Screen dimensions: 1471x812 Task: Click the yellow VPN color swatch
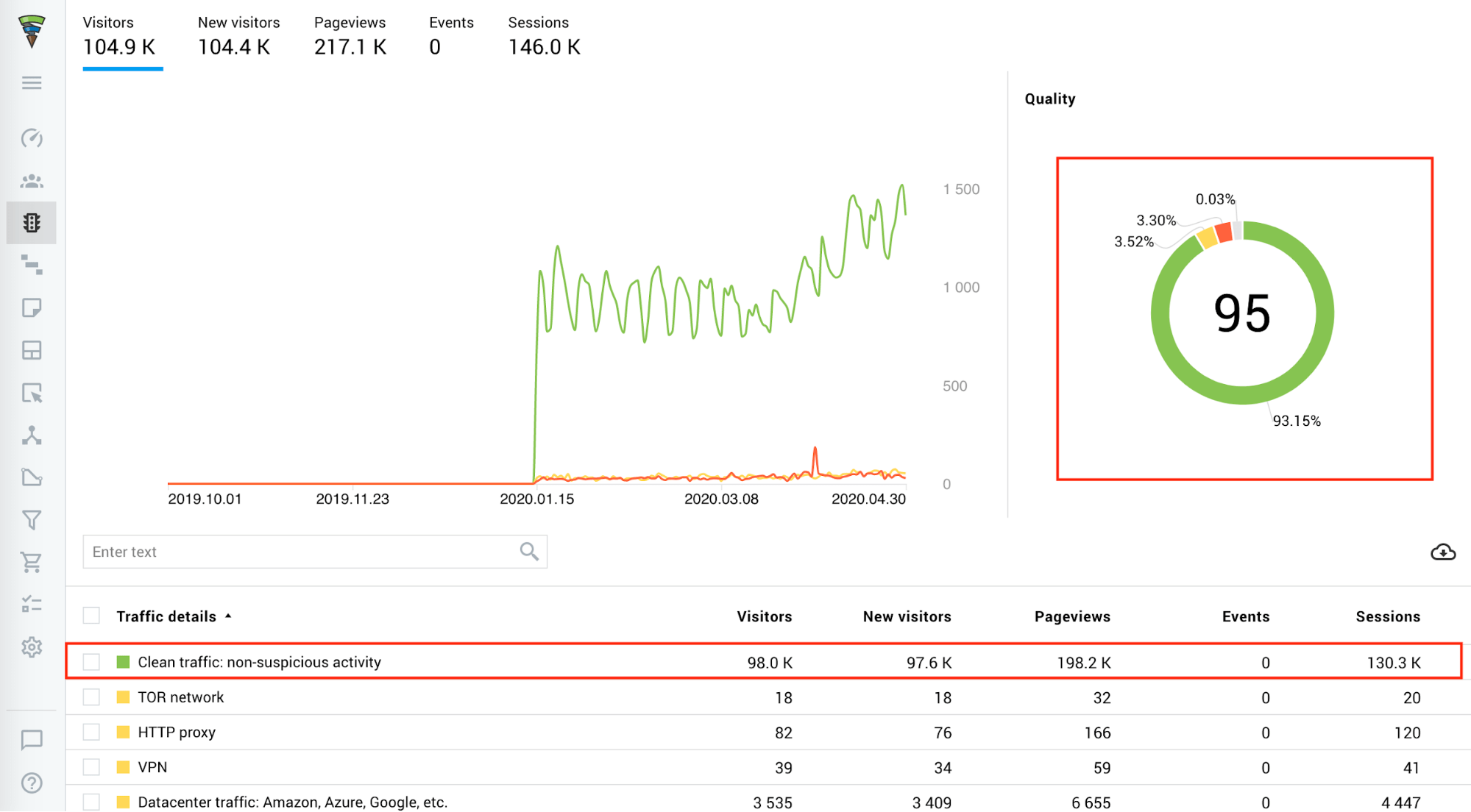point(123,767)
